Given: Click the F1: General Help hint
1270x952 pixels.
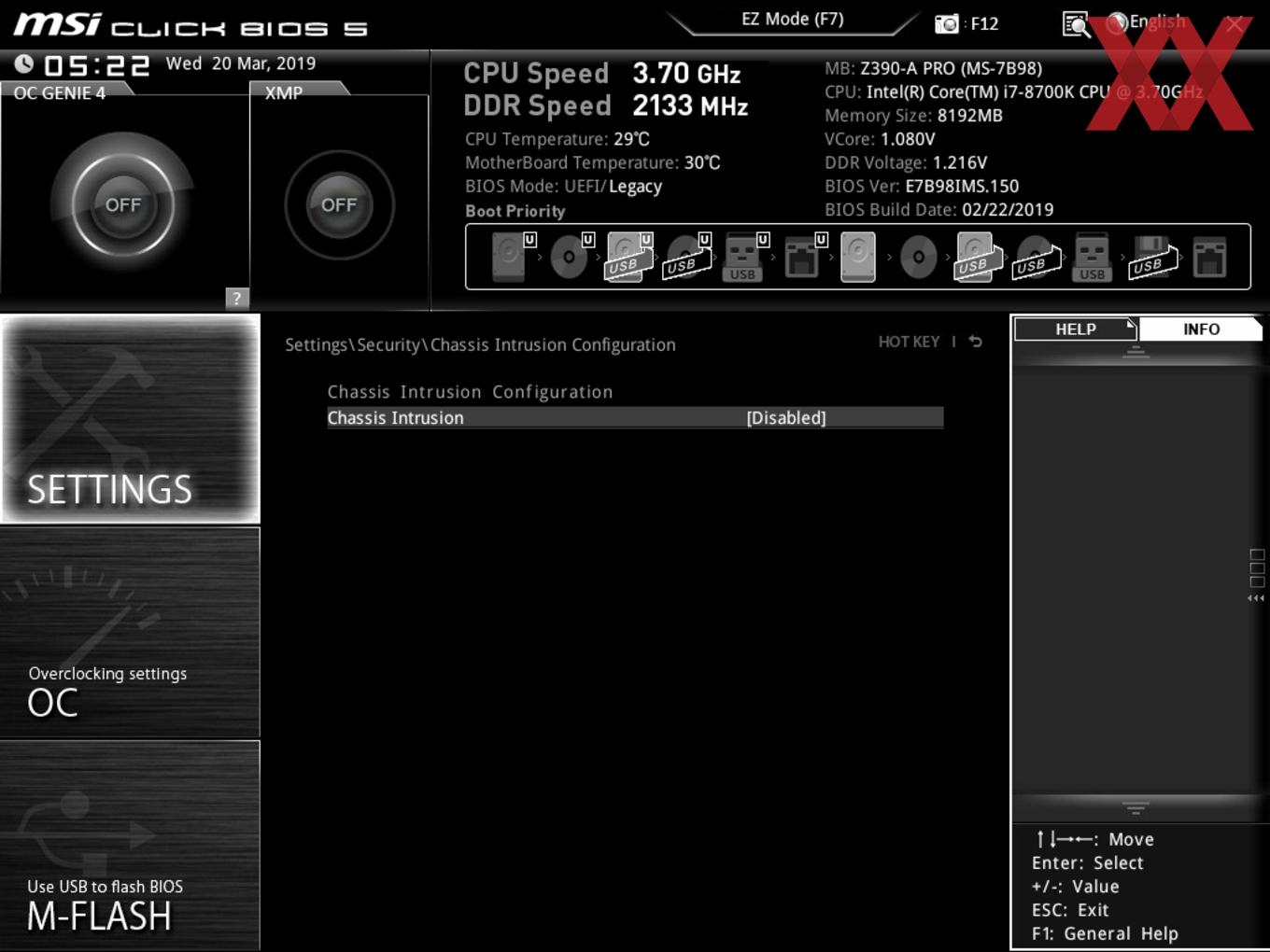Looking at the screenshot, I should 1105,933.
